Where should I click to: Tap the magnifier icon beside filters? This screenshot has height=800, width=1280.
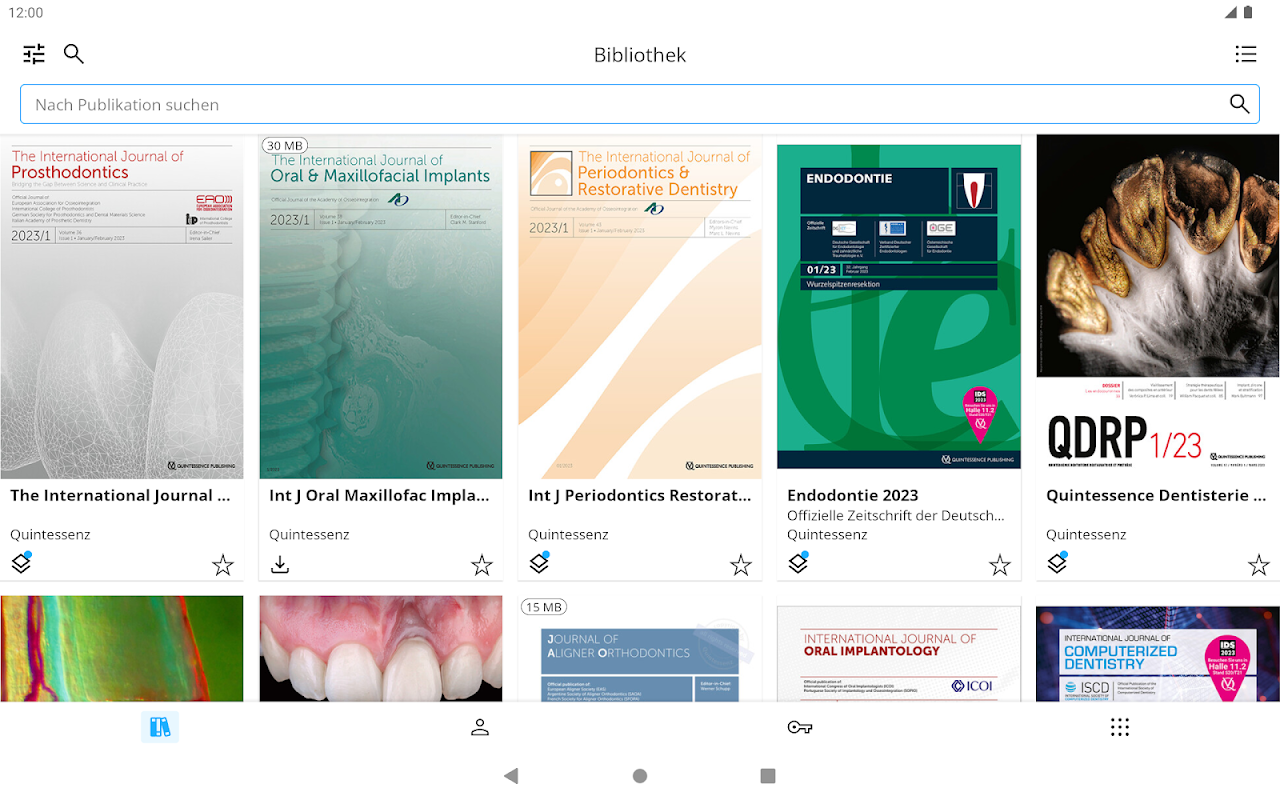tap(74, 54)
